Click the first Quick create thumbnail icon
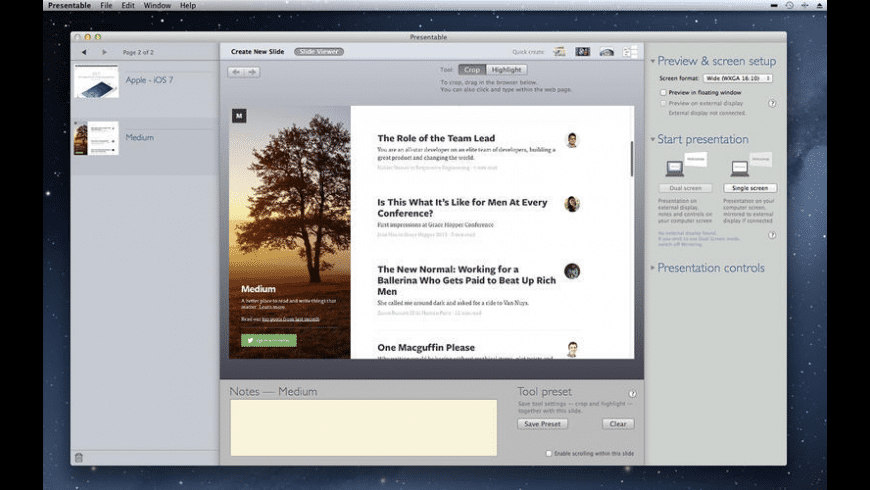 [559, 52]
